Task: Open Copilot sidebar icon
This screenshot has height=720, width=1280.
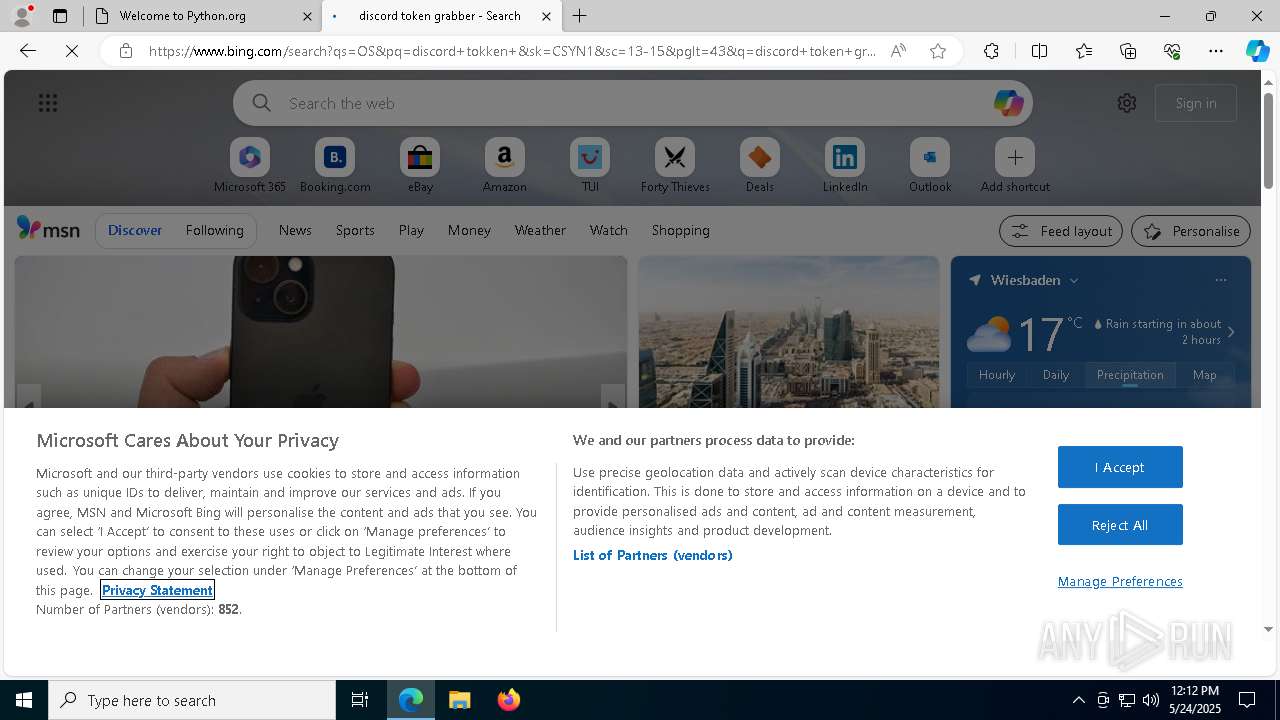Action: [1257, 51]
